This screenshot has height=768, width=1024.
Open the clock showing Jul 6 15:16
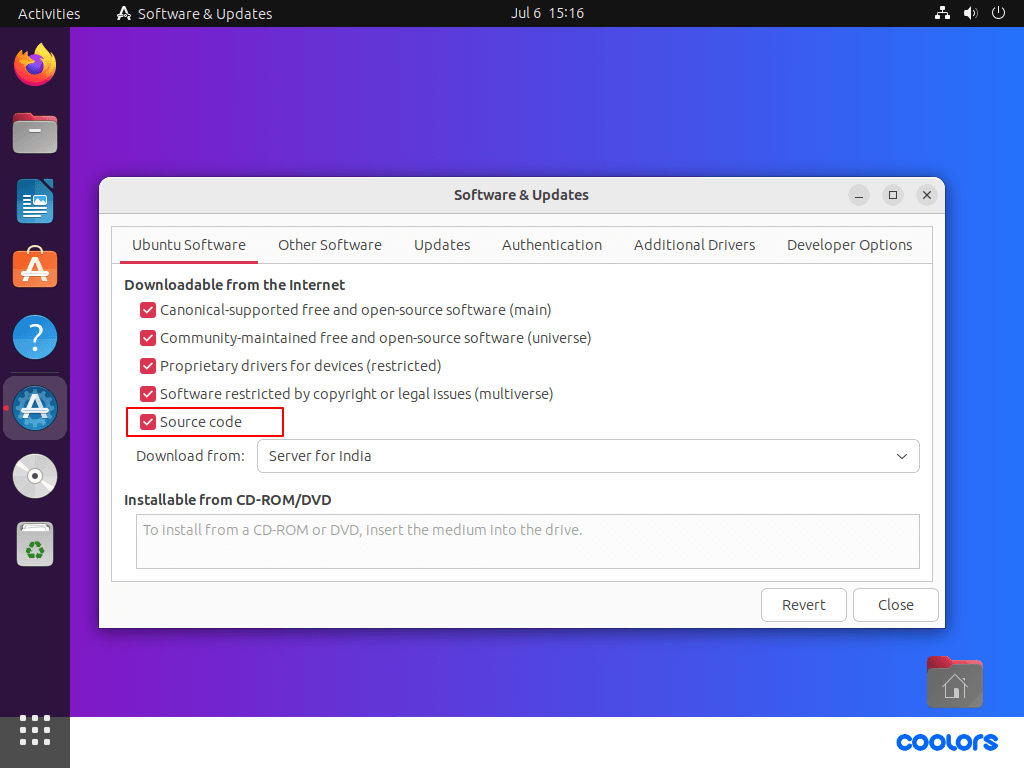click(x=547, y=13)
